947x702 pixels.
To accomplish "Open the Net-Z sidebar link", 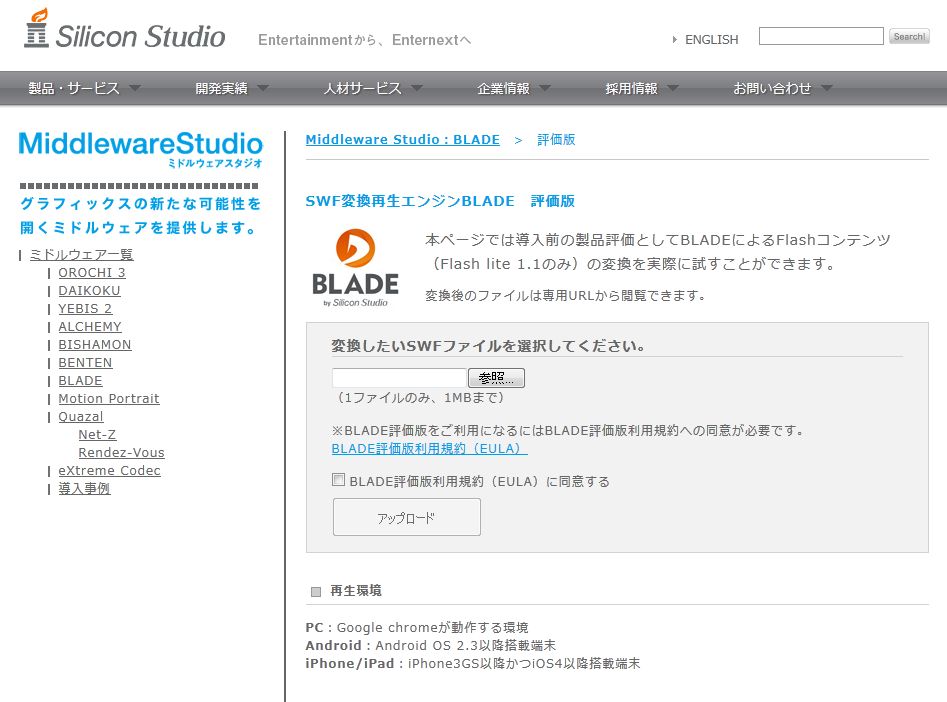I will point(97,434).
